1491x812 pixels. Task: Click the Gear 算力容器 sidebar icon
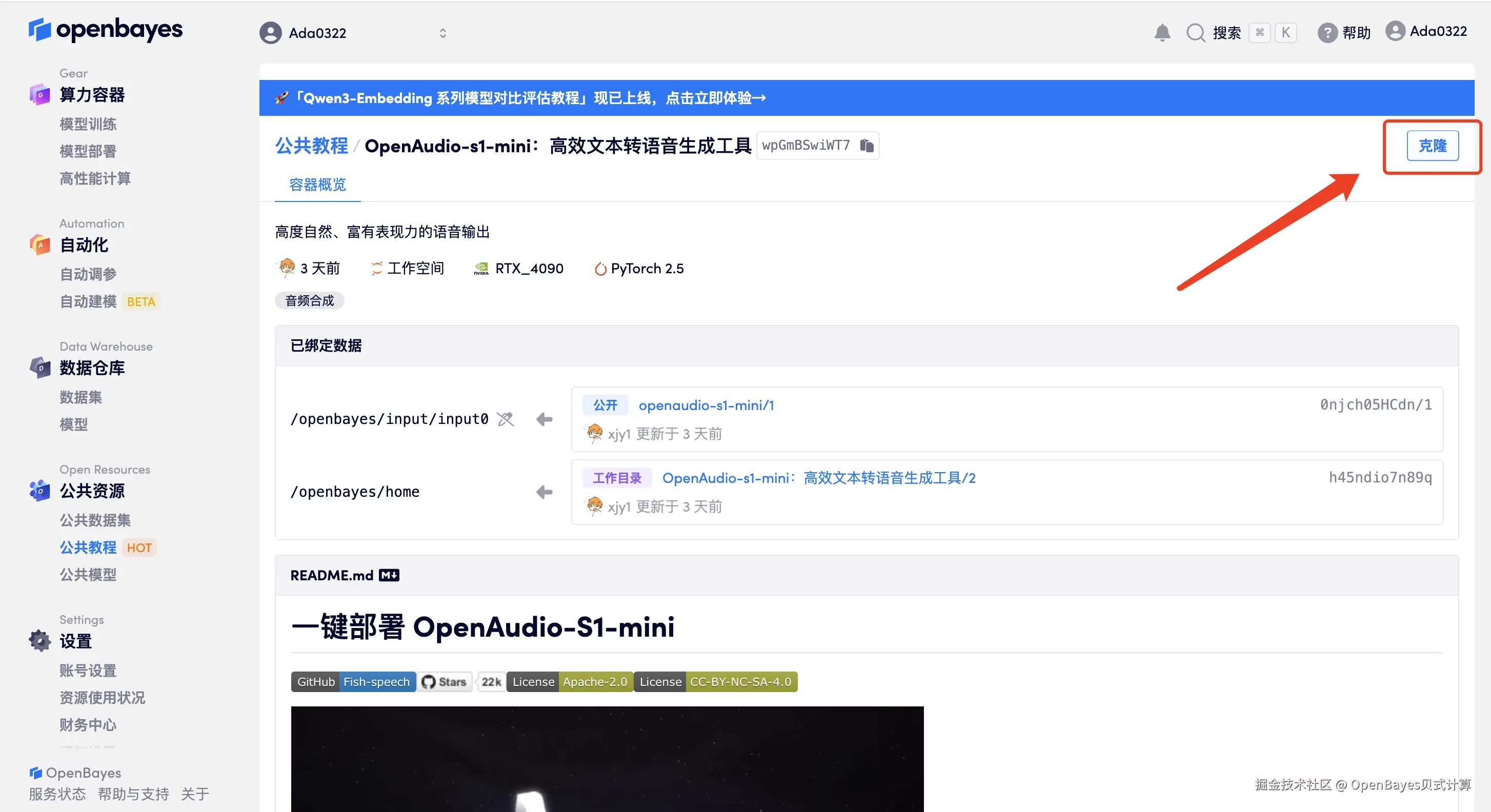click(40, 94)
